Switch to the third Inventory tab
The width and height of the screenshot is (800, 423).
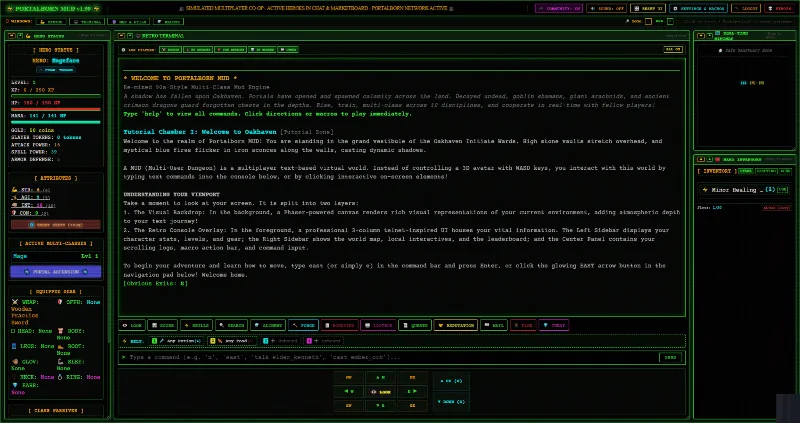[x=785, y=171]
